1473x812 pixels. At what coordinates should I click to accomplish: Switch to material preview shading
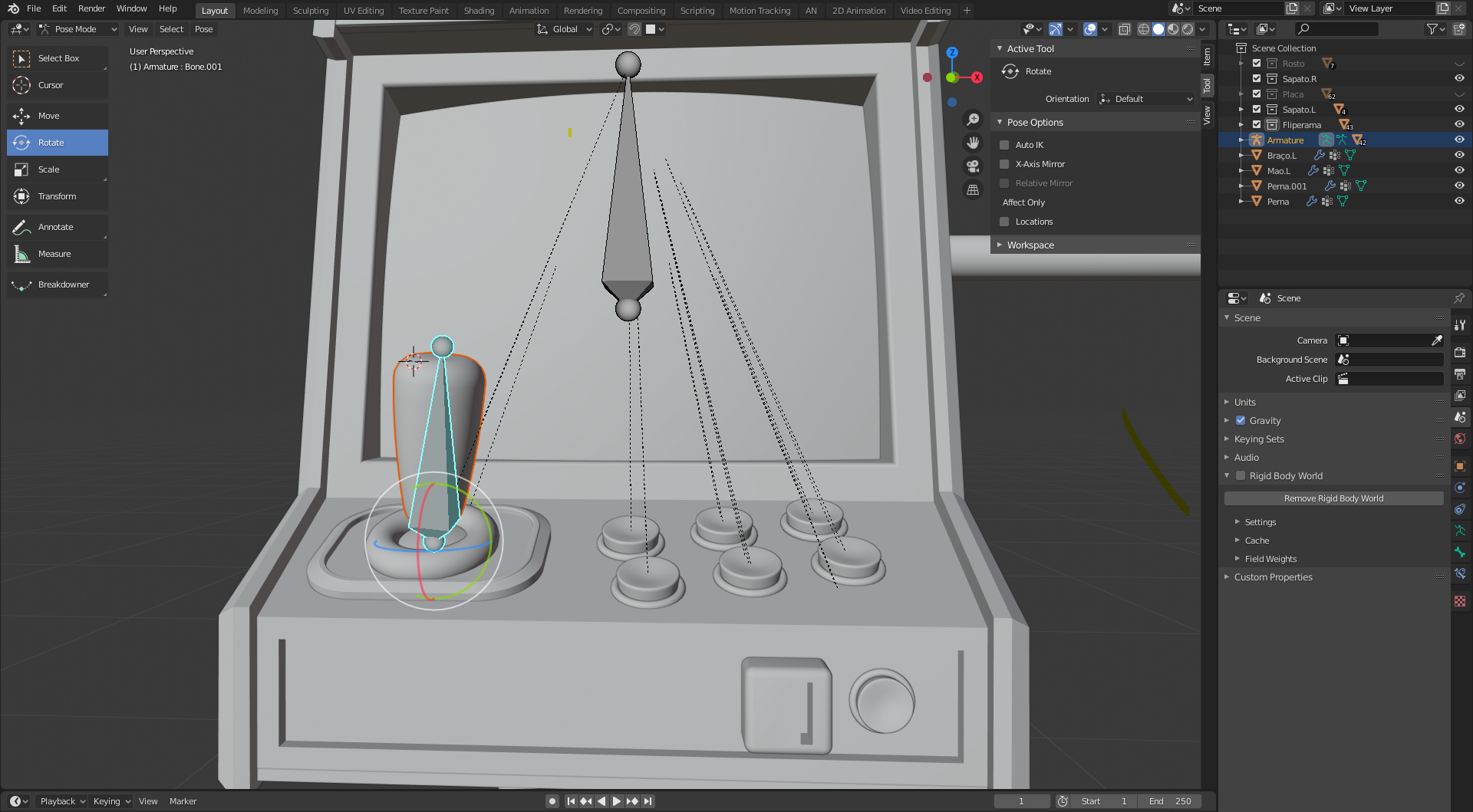[1173, 29]
